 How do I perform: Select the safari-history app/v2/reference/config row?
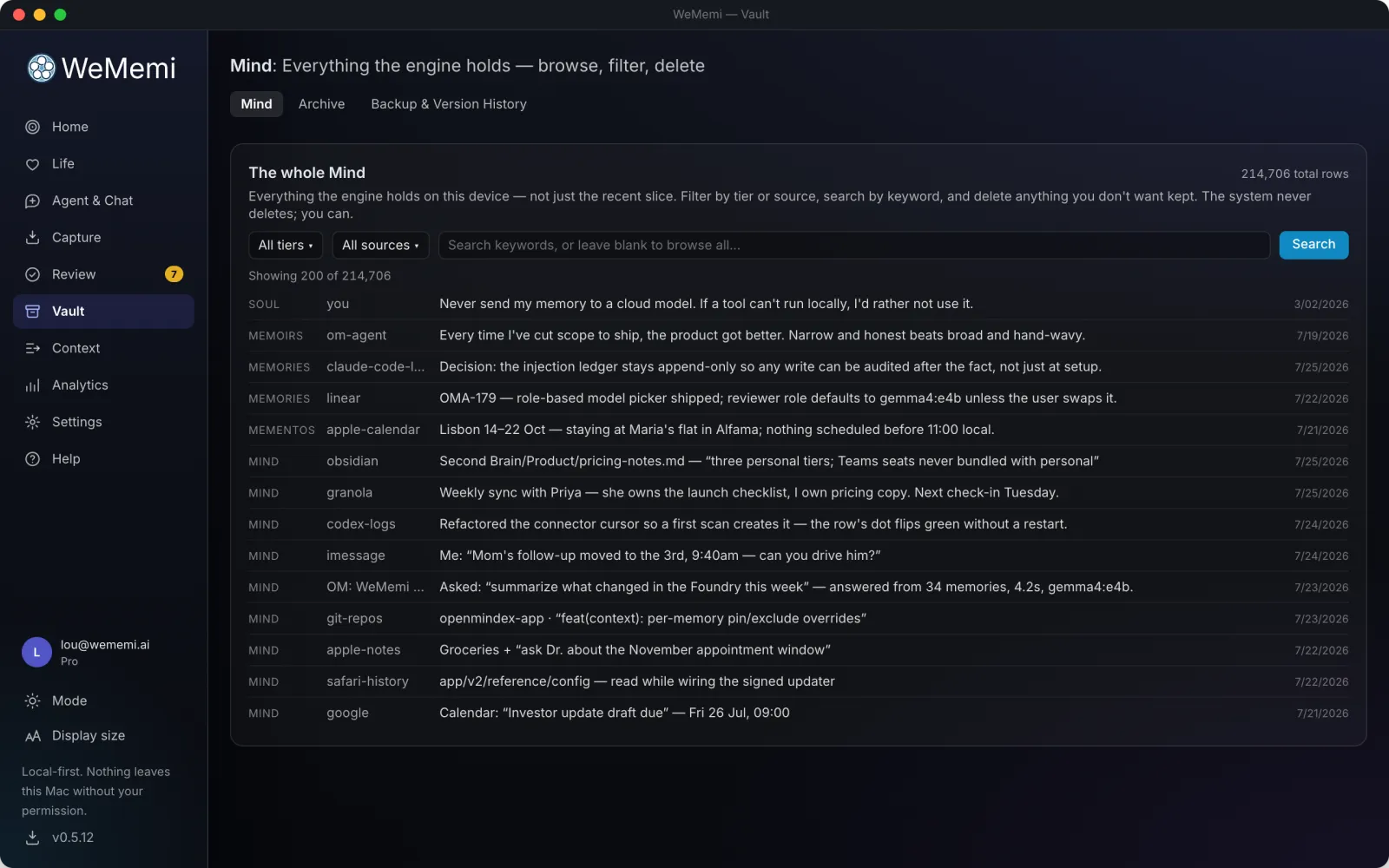click(x=798, y=681)
